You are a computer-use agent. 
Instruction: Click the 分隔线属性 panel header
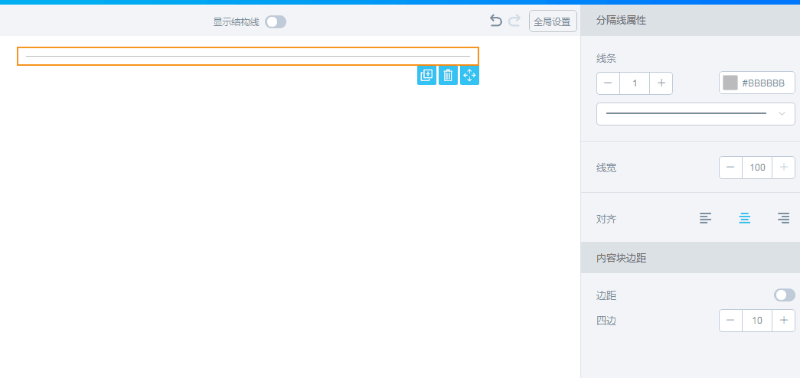[x=690, y=21]
